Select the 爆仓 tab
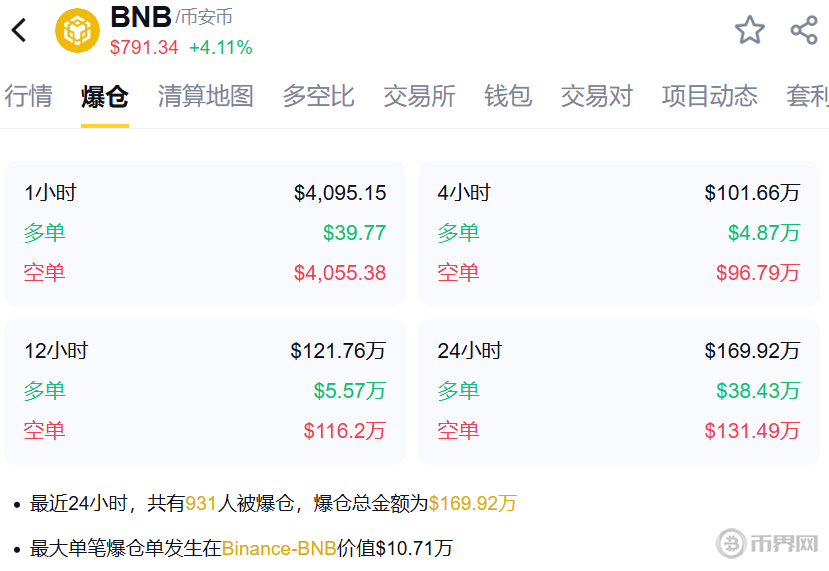 pyautogui.click(x=105, y=96)
